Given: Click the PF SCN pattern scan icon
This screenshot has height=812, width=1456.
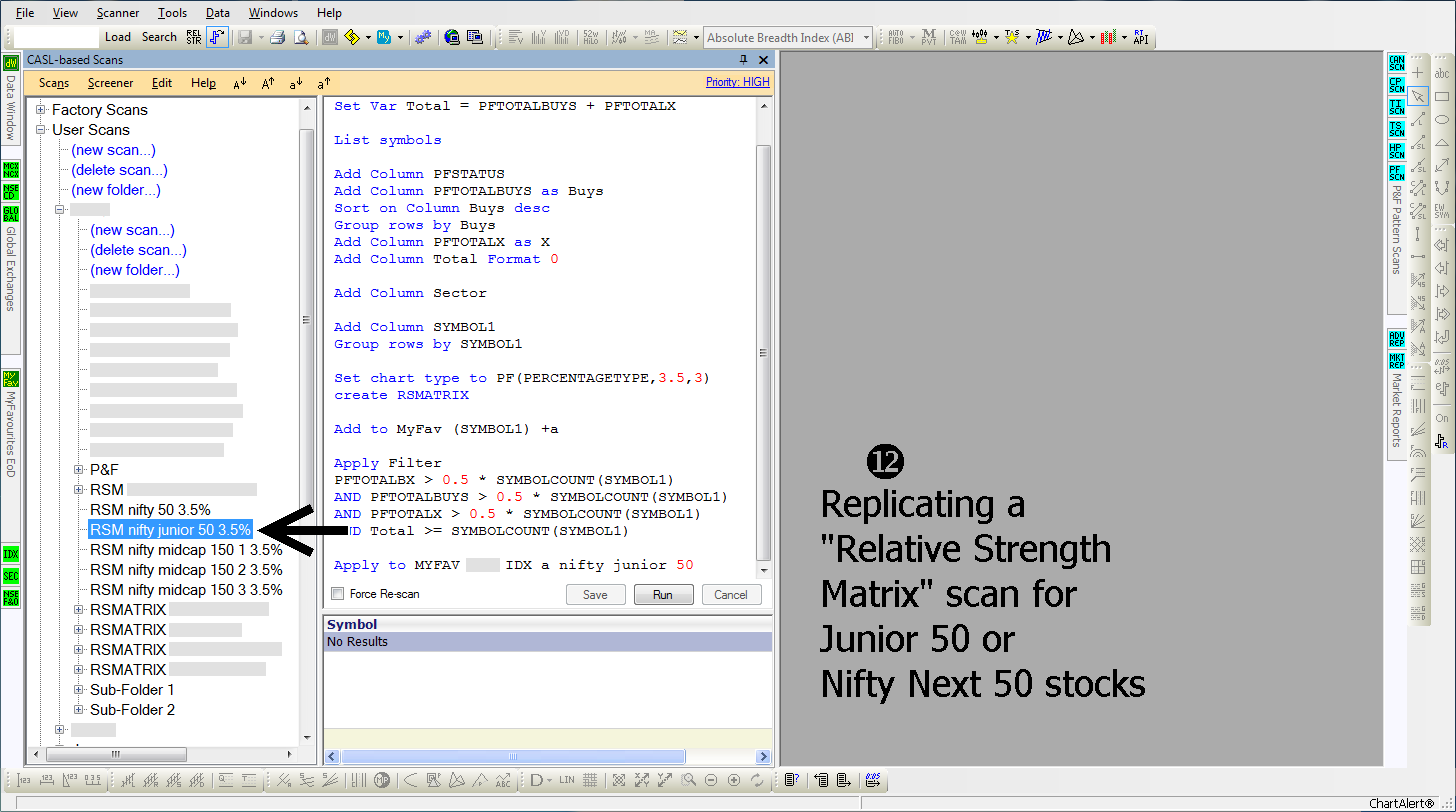Looking at the screenshot, I should tap(1397, 172).
